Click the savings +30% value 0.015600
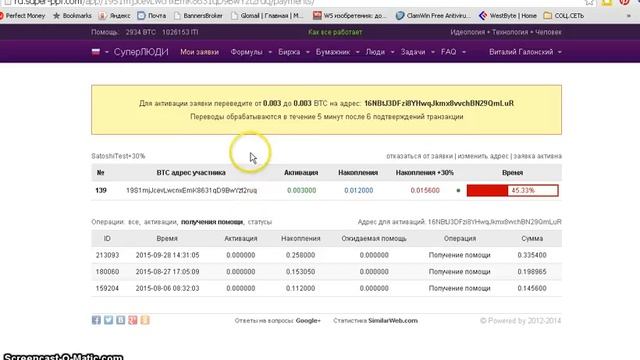The image size is (640, 360). (425, 191)
